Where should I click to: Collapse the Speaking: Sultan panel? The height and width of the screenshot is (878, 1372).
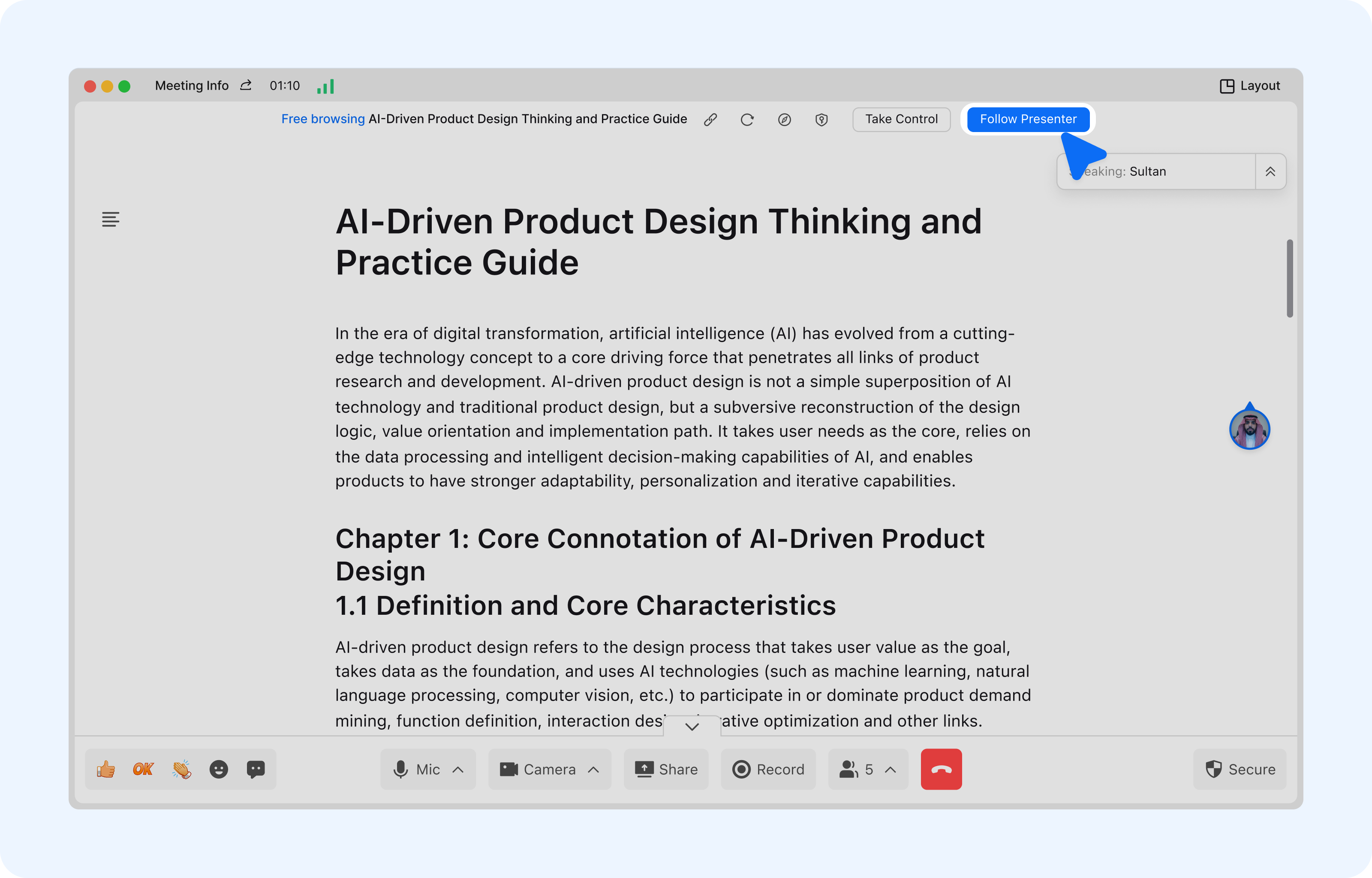1270,171
